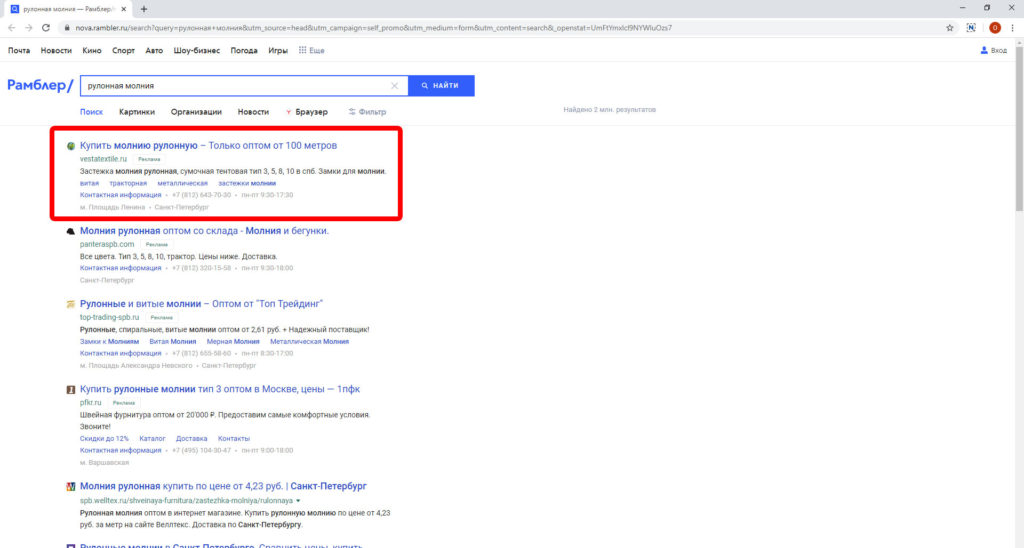Open result Купить рулонные молнии тип 3 оптом
Viewport: 1024px width, 548px height.
219,389
